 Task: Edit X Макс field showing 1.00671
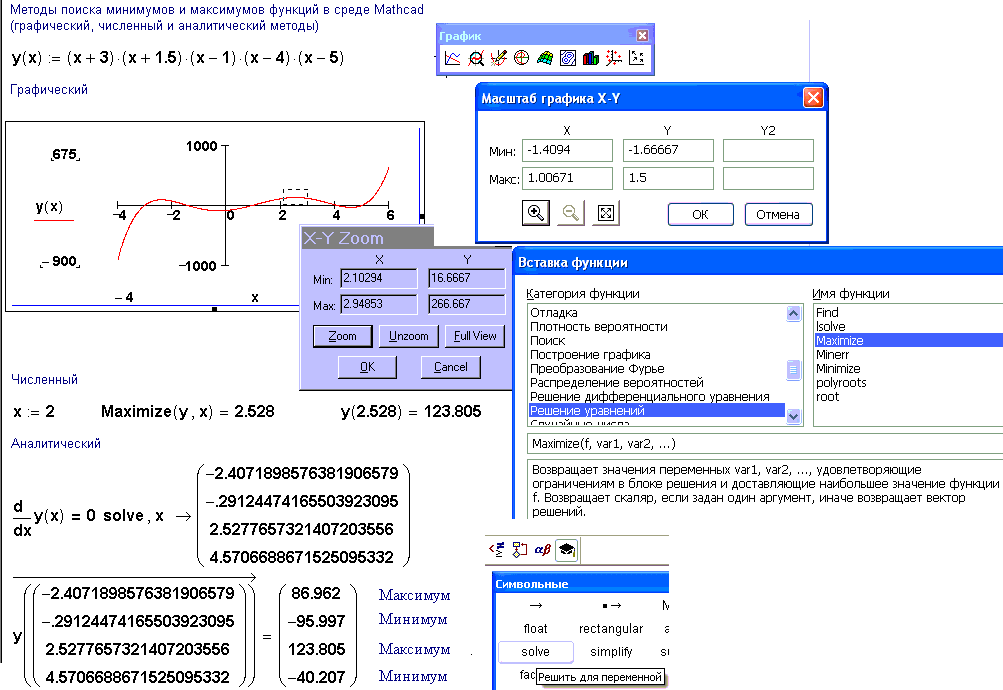567,178
